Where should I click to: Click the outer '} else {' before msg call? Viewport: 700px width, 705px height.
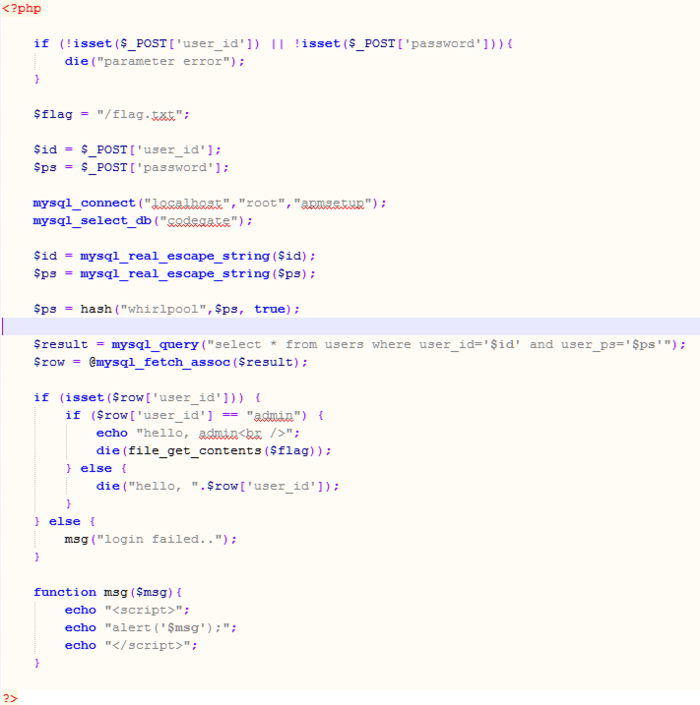tap(64, 522)
